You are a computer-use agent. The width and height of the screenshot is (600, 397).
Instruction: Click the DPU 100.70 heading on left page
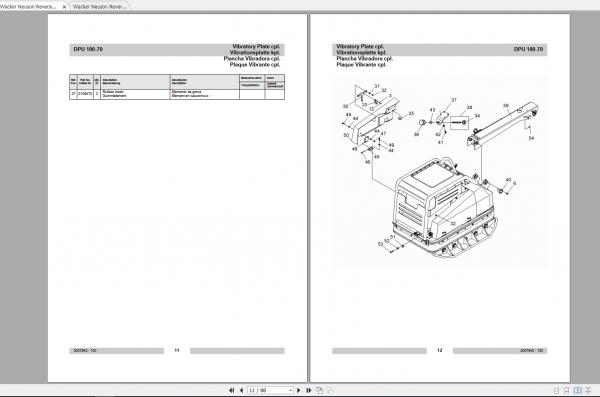pos(88,49)
